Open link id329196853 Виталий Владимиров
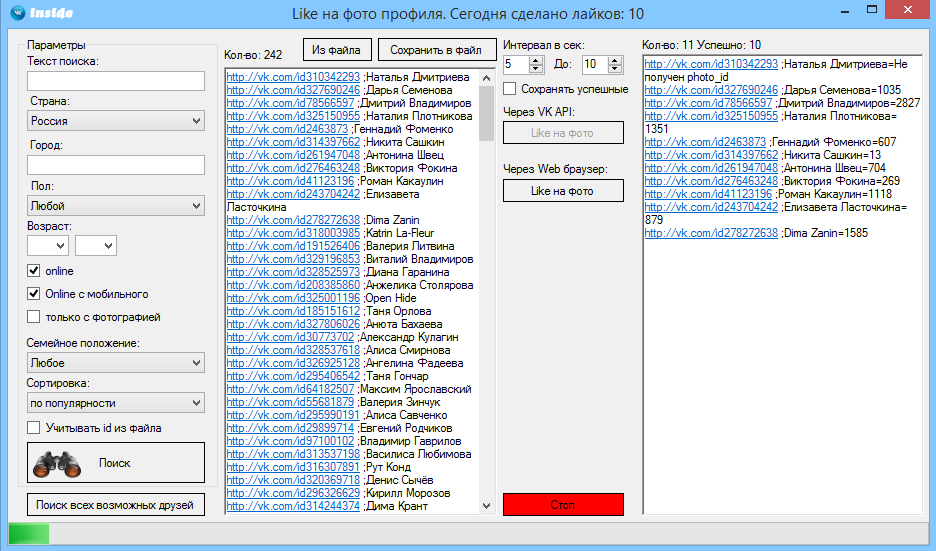 [293, 259]
